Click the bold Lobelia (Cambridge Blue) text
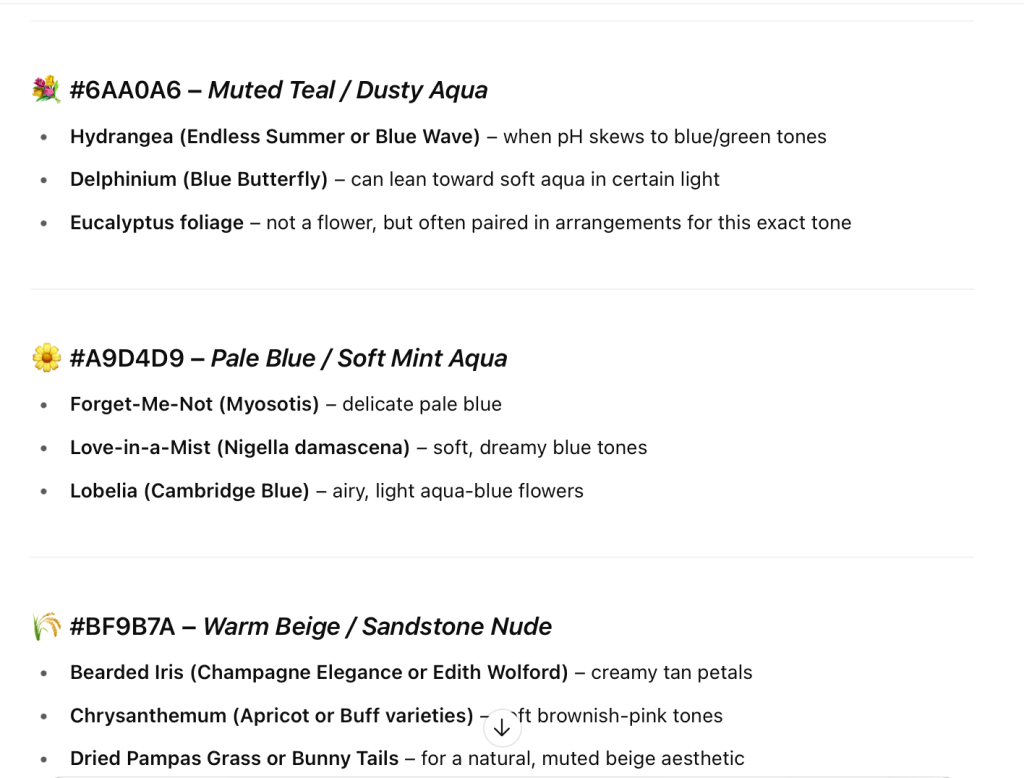1024x778 pixels. click(190, 491)
